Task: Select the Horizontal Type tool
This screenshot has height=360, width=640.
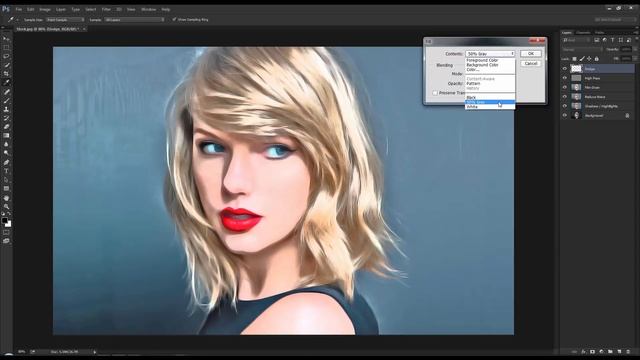Action: tap(6, 171)
